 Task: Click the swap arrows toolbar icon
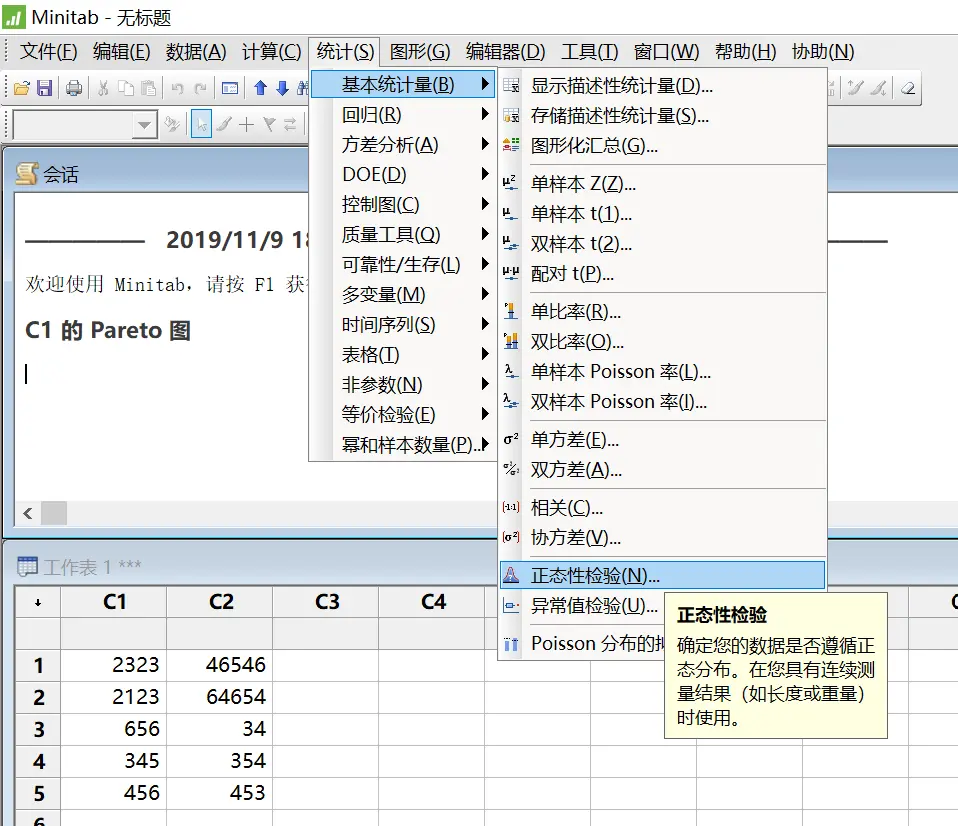tap(290, 125)
